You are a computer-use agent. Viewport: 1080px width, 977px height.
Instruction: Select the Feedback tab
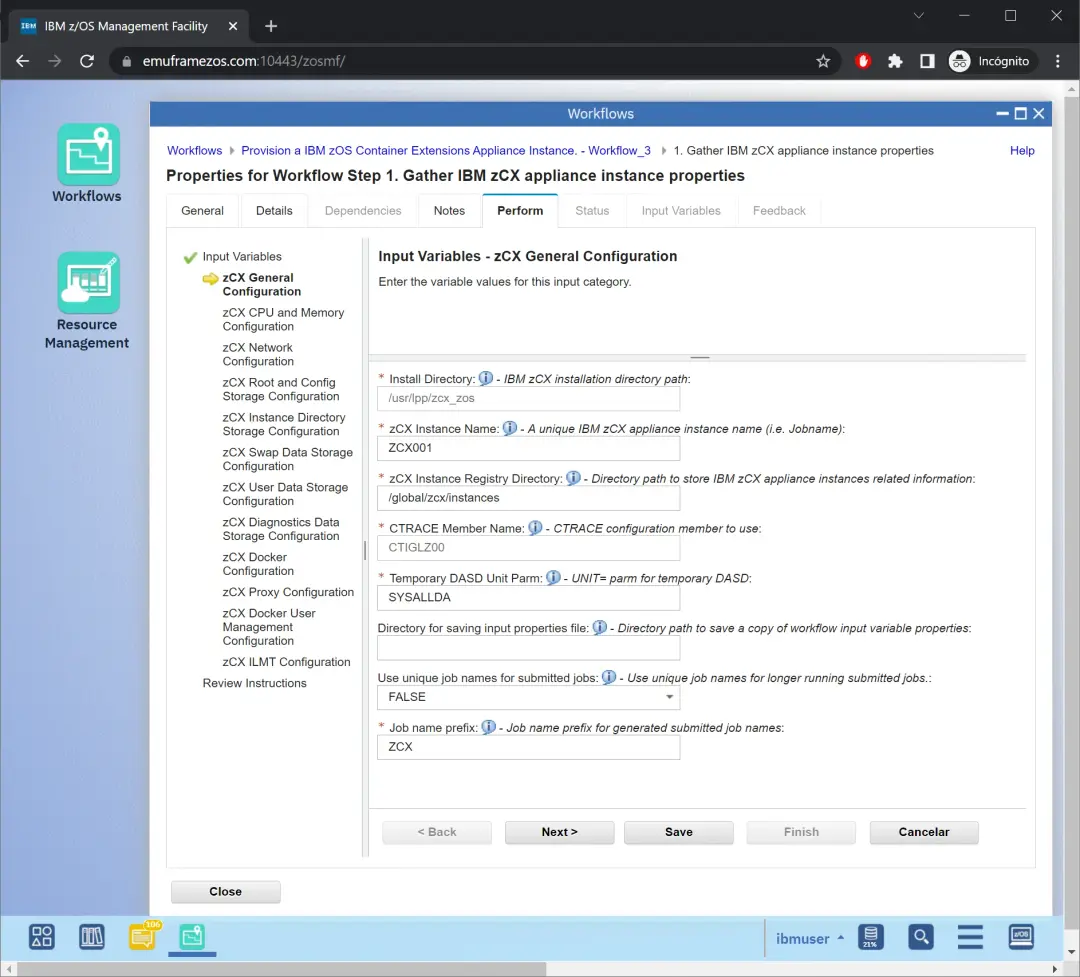779,211
